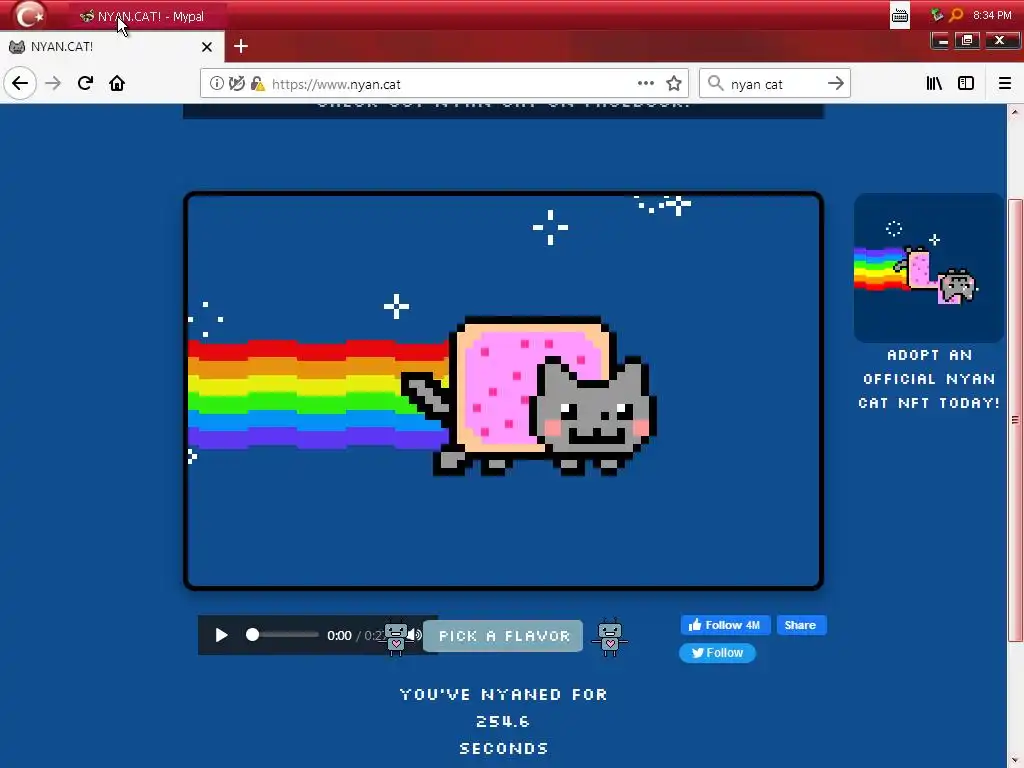Viewport: 1024px width, 768px height.
Task: Click the green network tray icon
Action: pos(937,14)
